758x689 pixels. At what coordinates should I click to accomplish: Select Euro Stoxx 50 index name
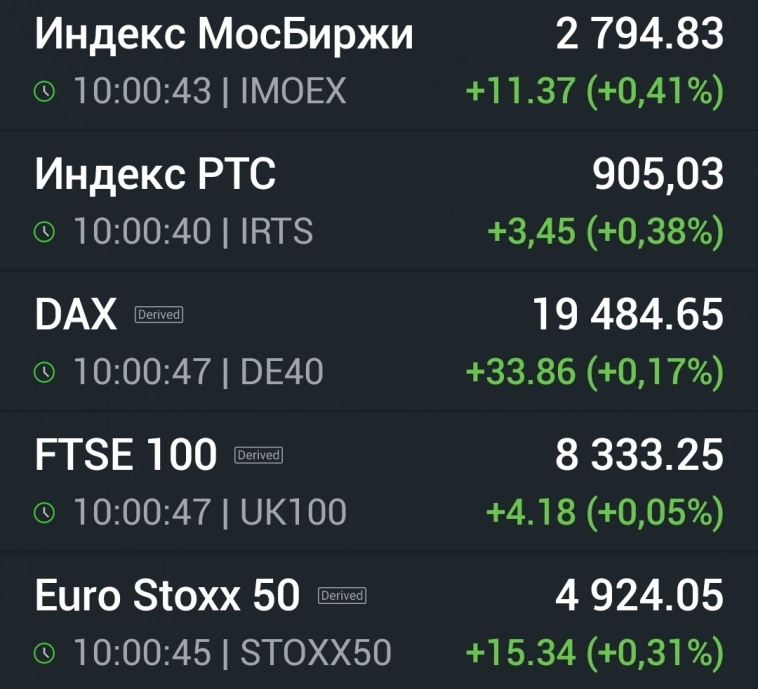pyautogui.click(x=167, y=596)
